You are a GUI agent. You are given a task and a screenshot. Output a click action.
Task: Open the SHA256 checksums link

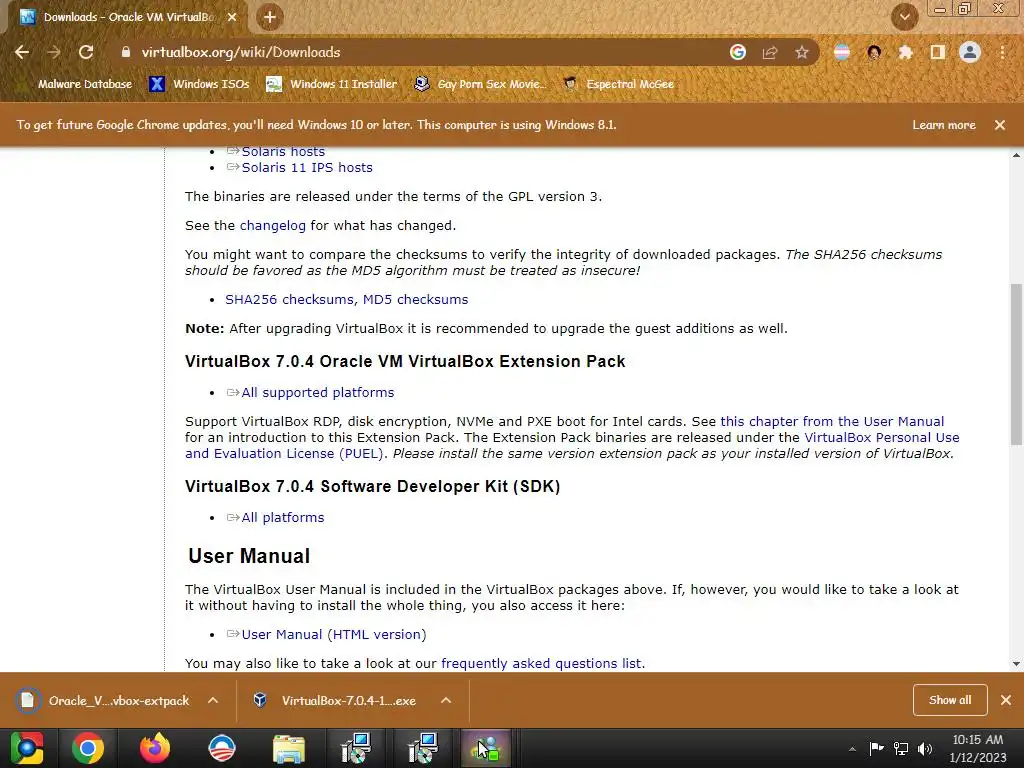tap(289, 299)
